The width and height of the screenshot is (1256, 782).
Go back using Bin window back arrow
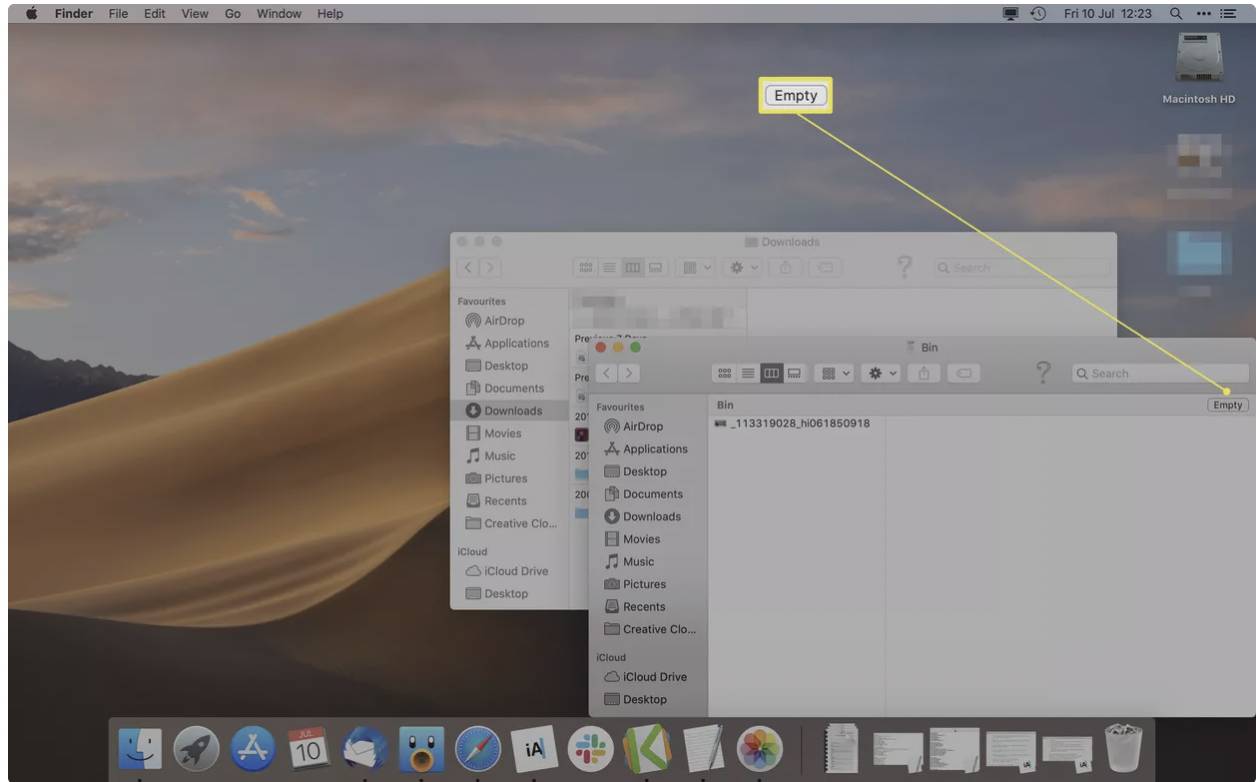click(607, 373)
